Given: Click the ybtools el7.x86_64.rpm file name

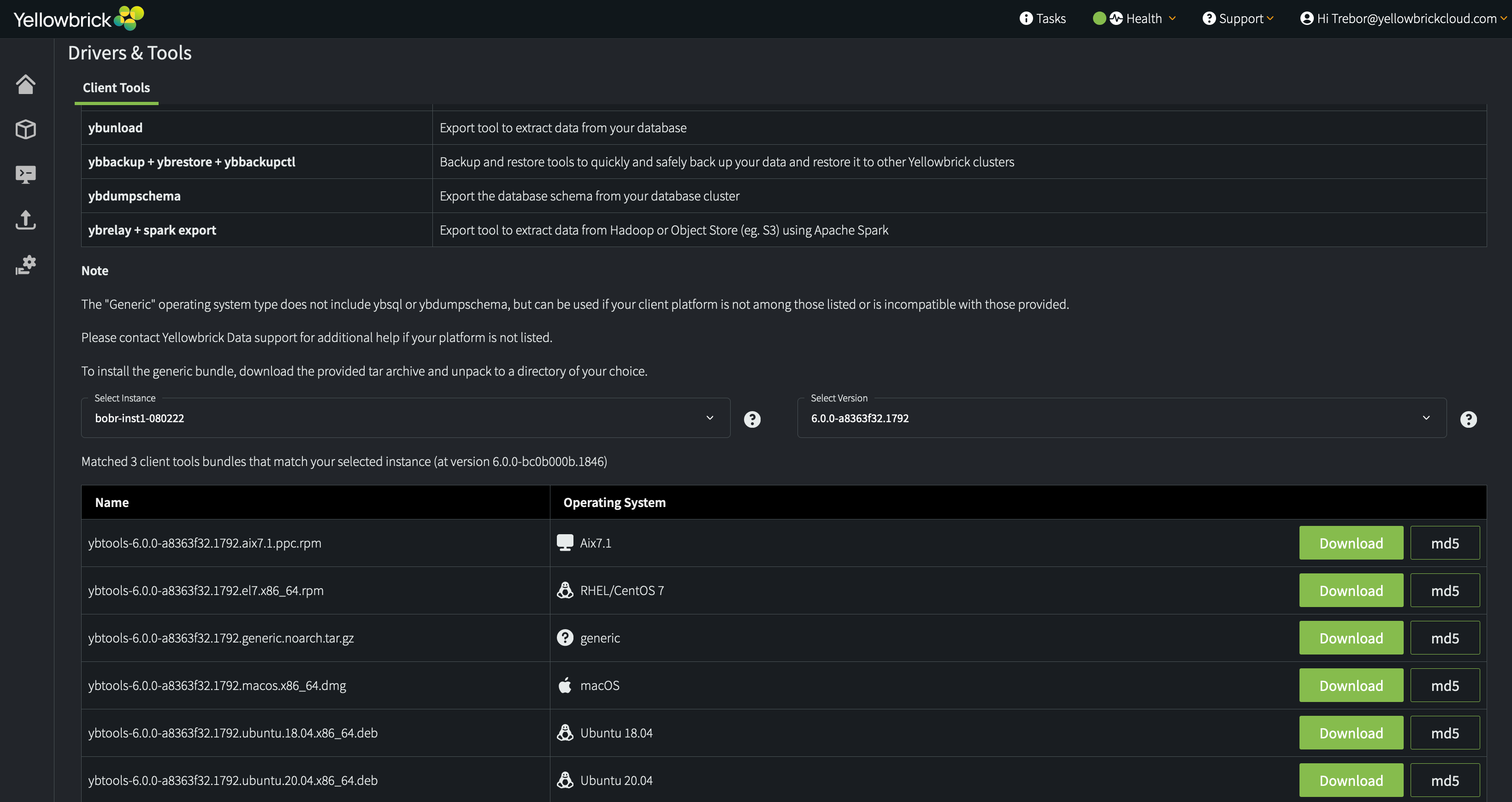Looking at the screenshot, I should tap(206, 590).
